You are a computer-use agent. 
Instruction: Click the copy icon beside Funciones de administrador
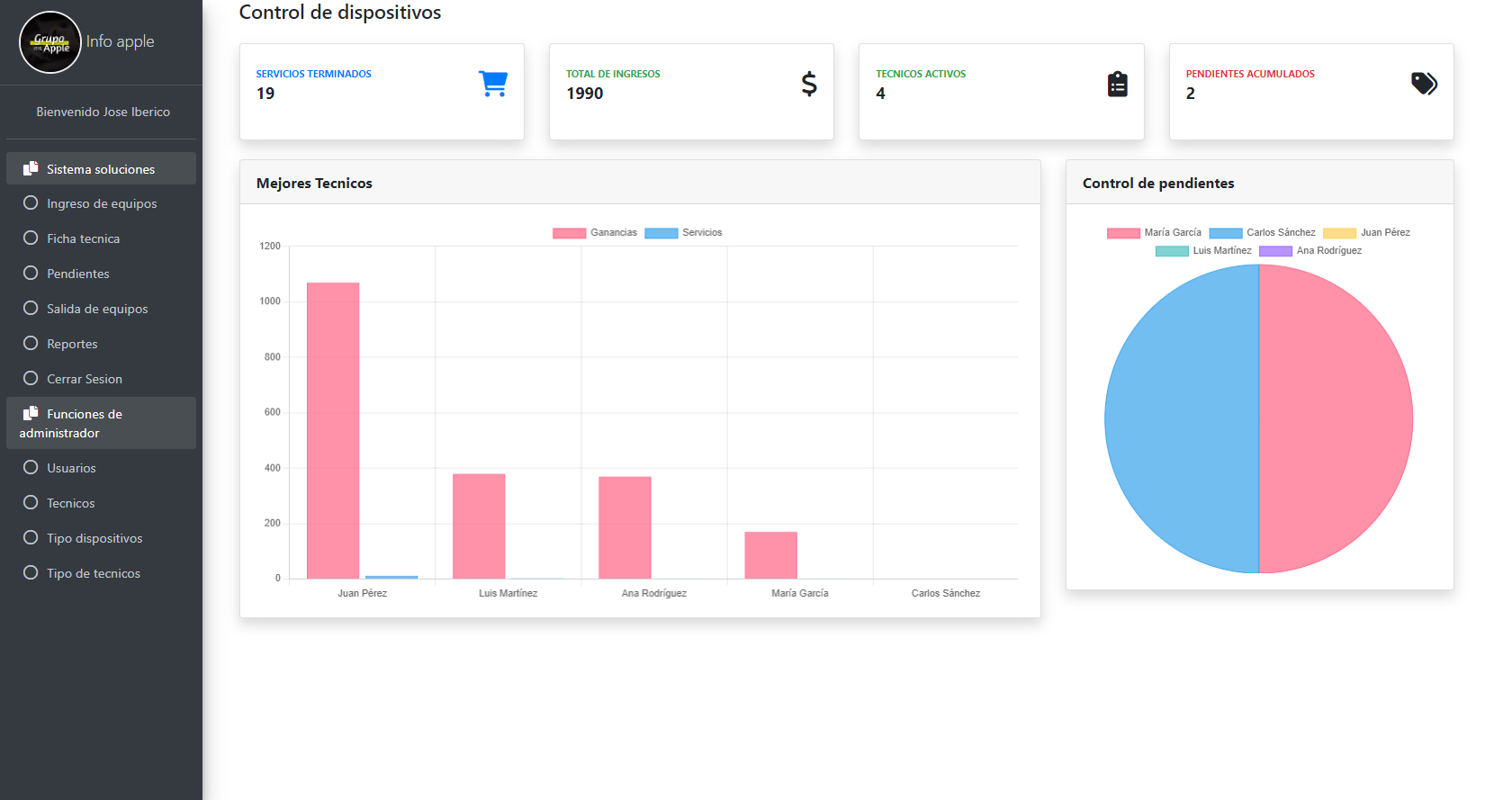click(31, 413)
